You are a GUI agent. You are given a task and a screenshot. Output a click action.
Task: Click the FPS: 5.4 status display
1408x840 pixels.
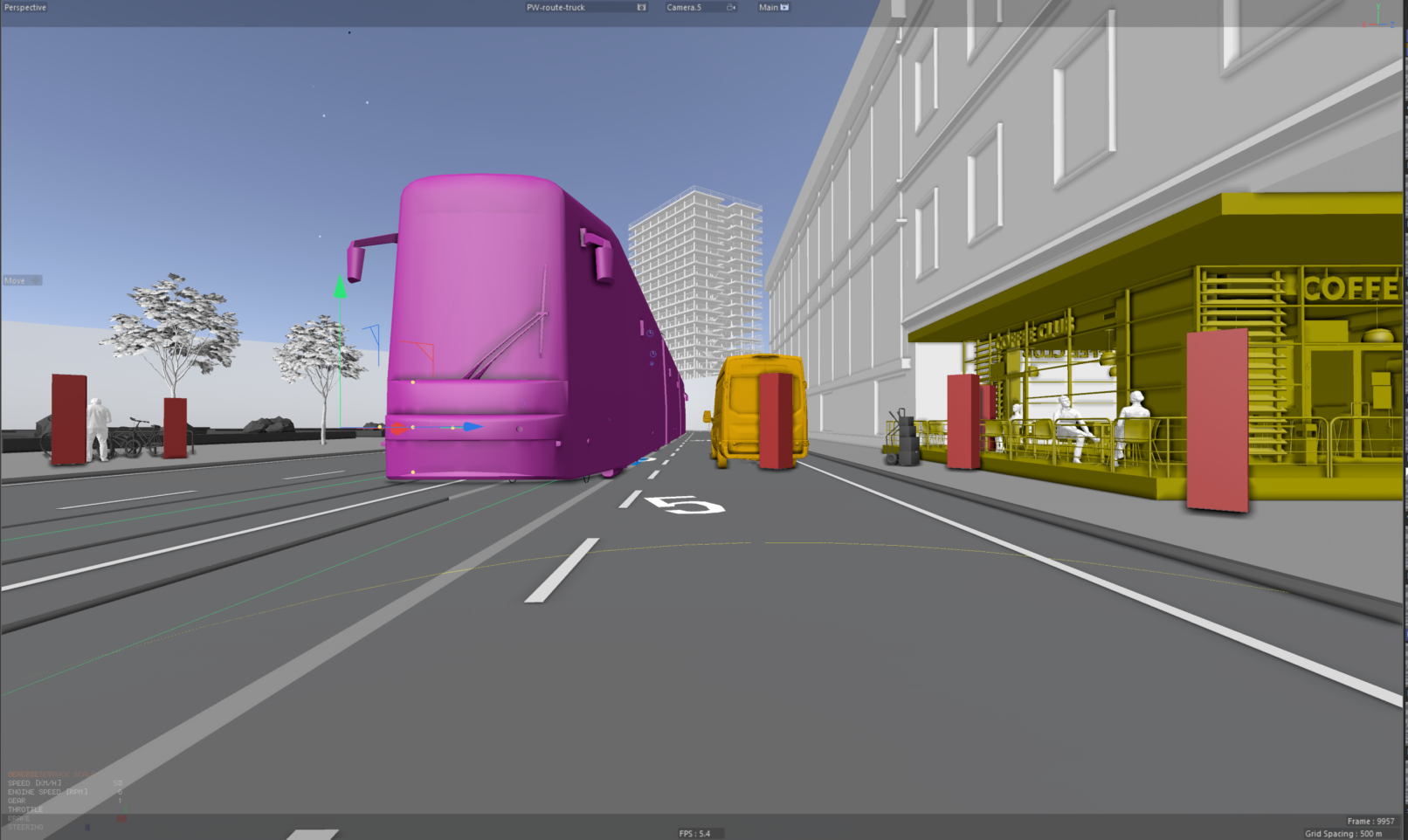(694, 833)
